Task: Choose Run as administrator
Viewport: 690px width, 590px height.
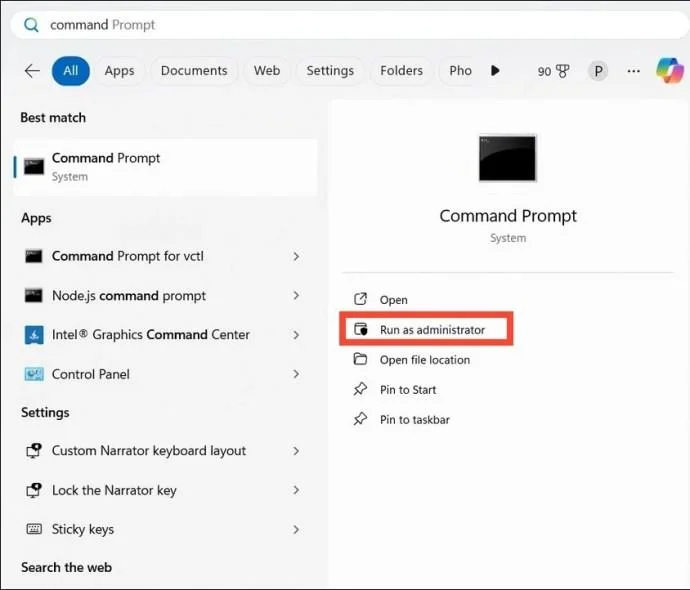Action: point(432,330)
